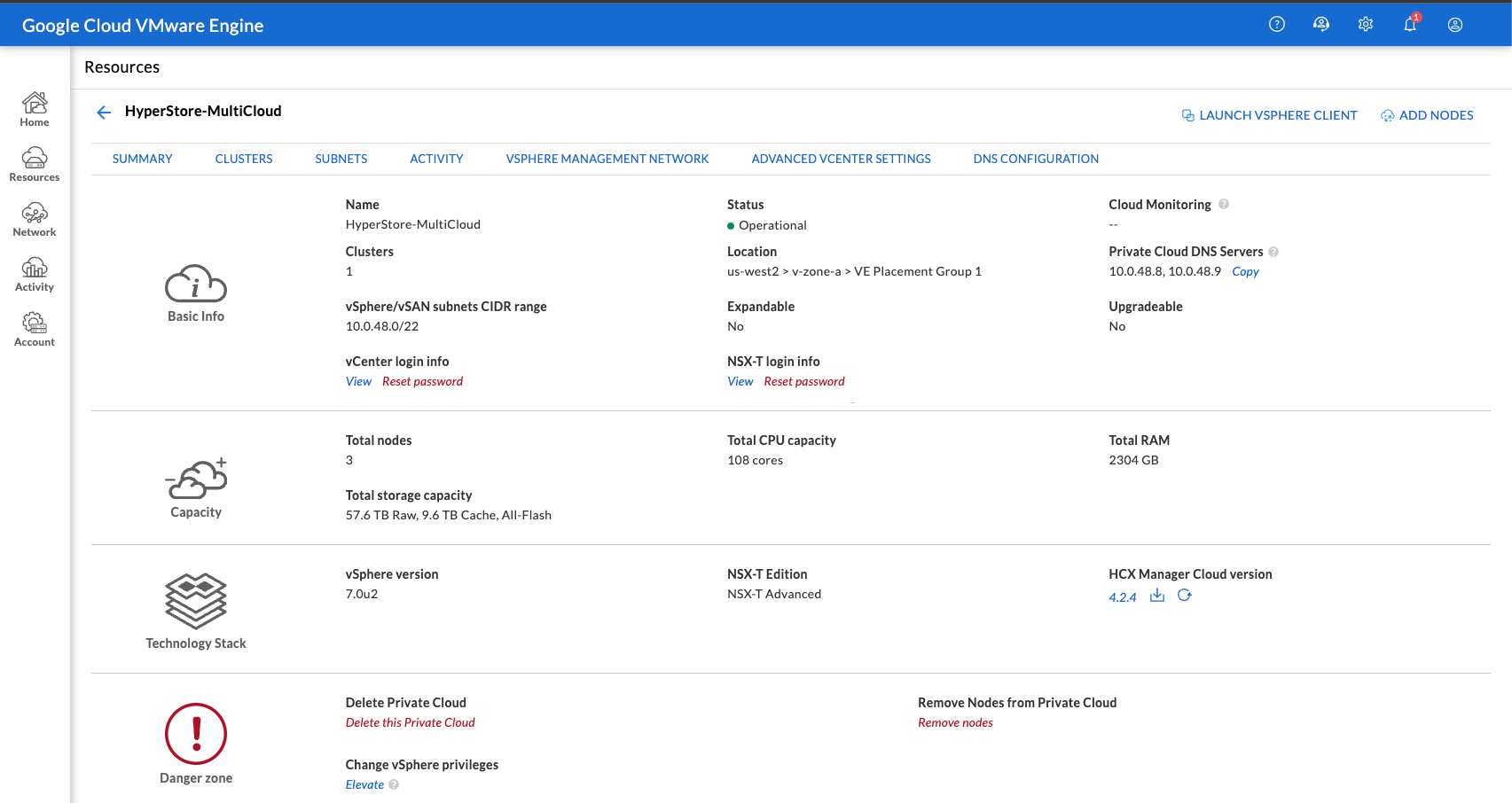Click the vSphere version 7.0u2 value

(x=362, y=594)
